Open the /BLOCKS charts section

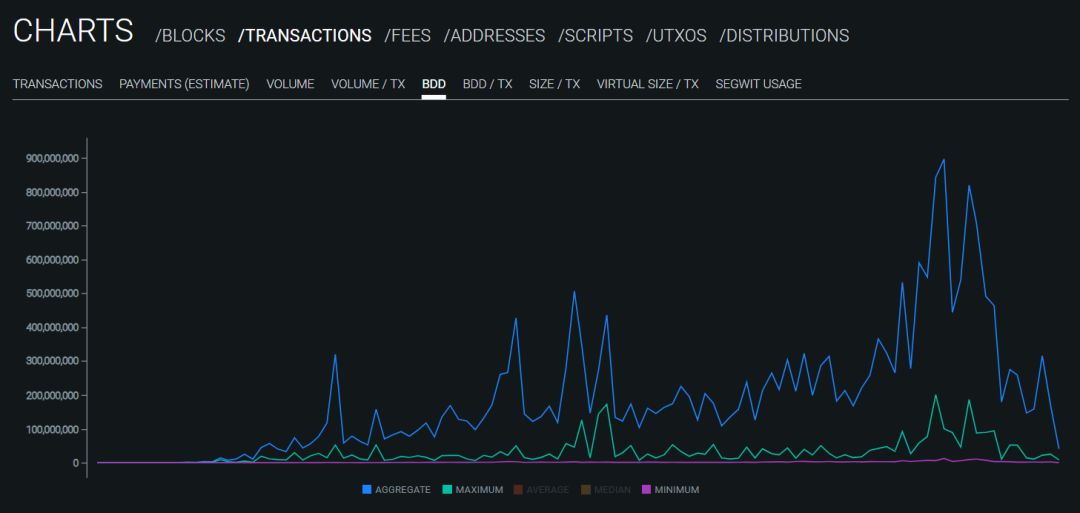190,35
